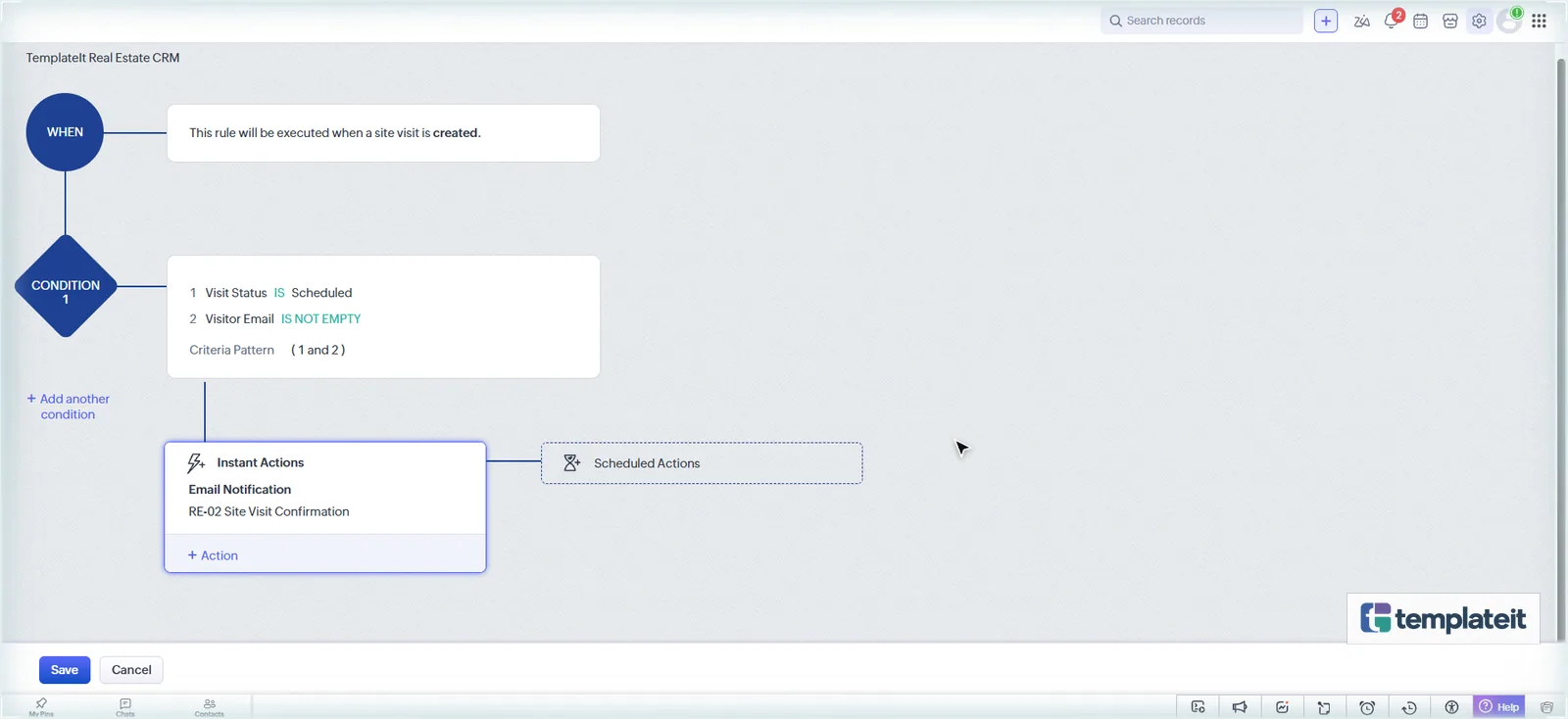
Task: Click the Visitor Email IS NOT EMPTY criterion
Action: coord(275,319)
